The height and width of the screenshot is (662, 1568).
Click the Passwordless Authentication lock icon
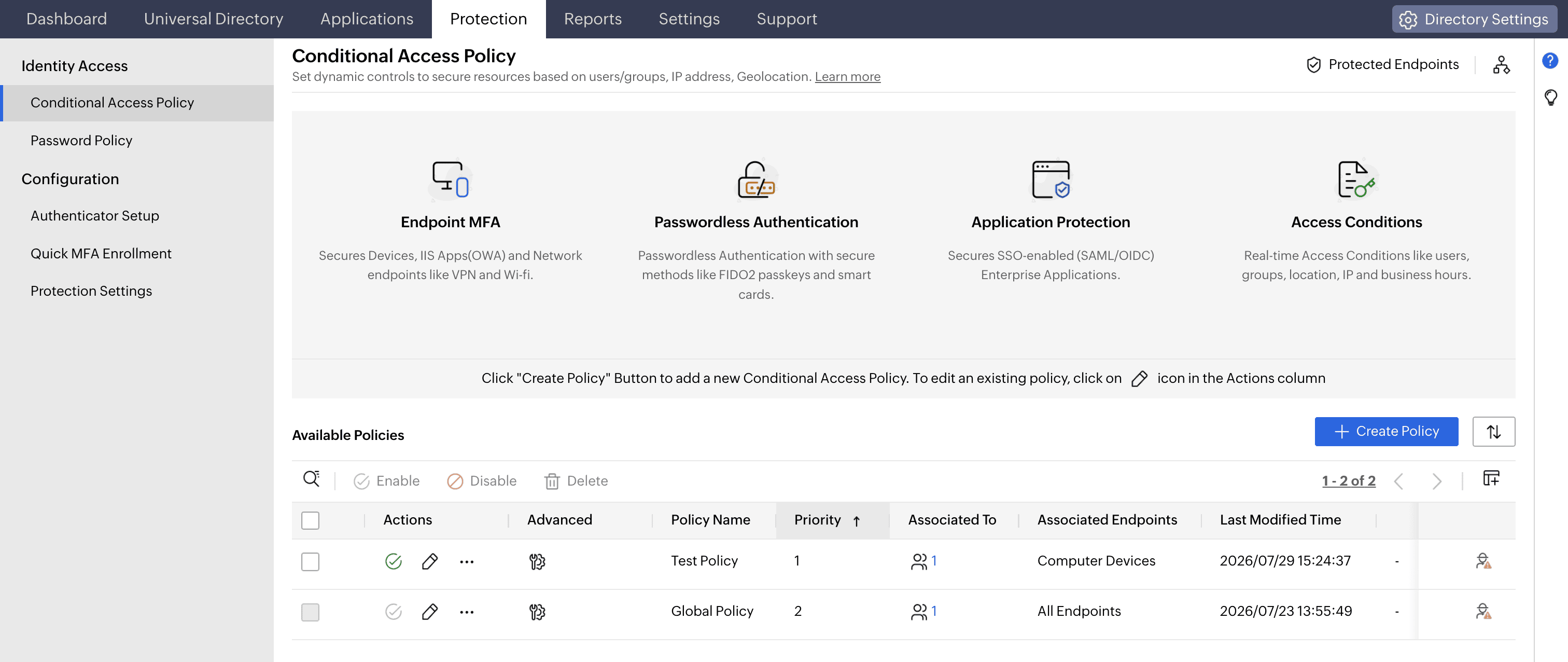756,180
